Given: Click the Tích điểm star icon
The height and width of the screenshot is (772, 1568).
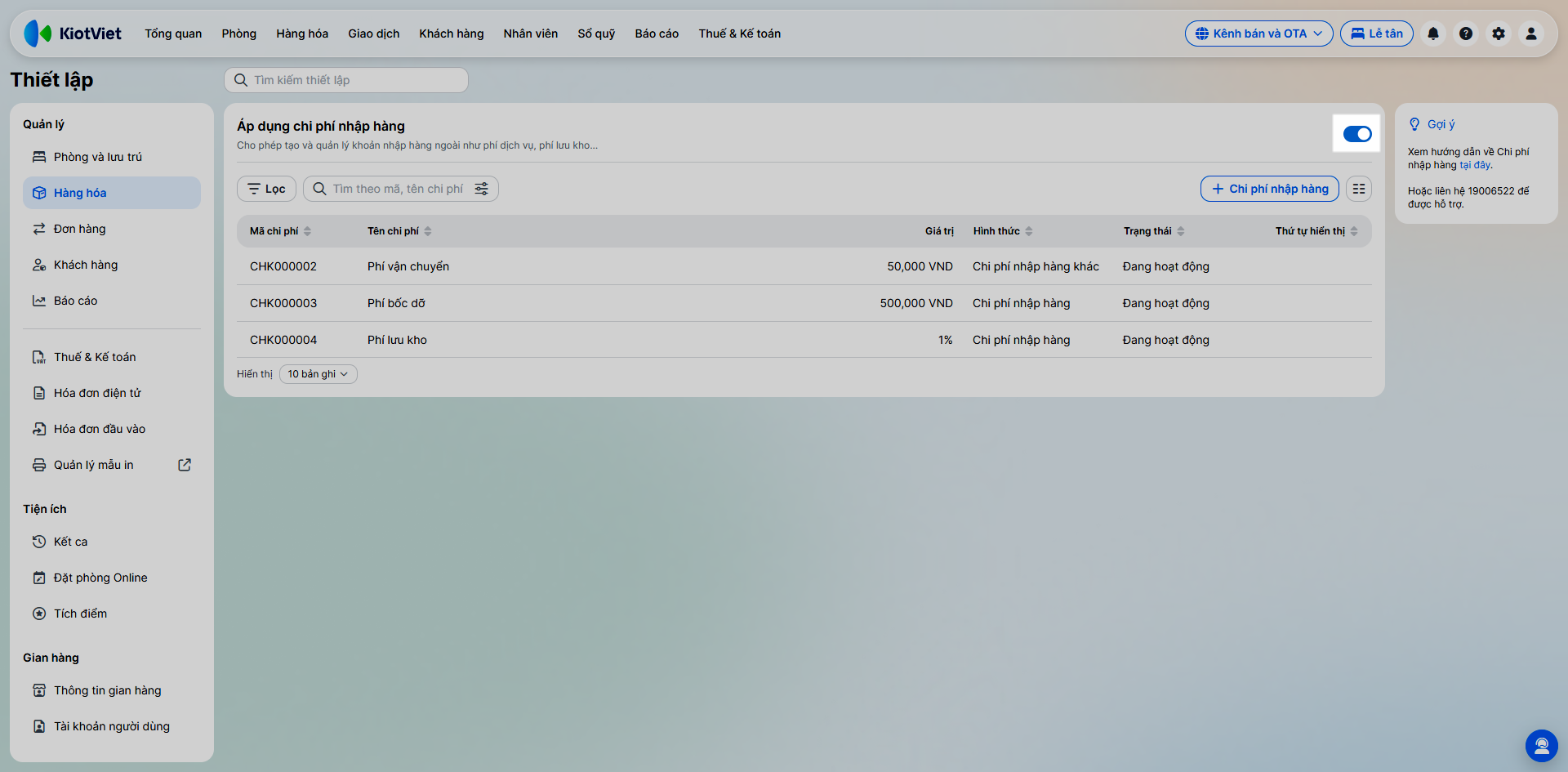Looking at the screenshot, I should point(39,614).
